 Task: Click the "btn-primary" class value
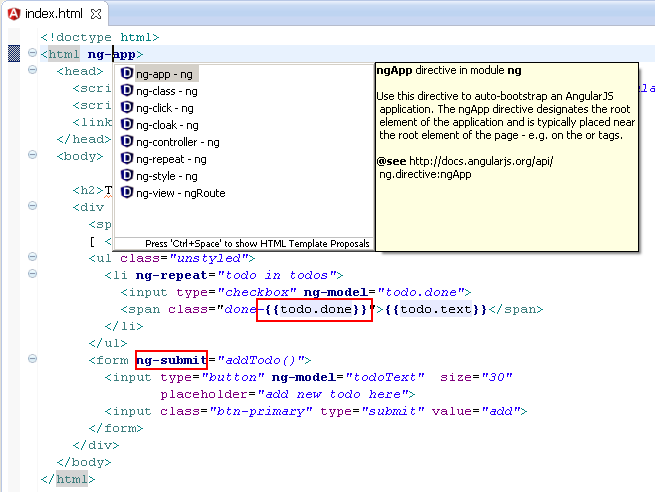[261, 411]
